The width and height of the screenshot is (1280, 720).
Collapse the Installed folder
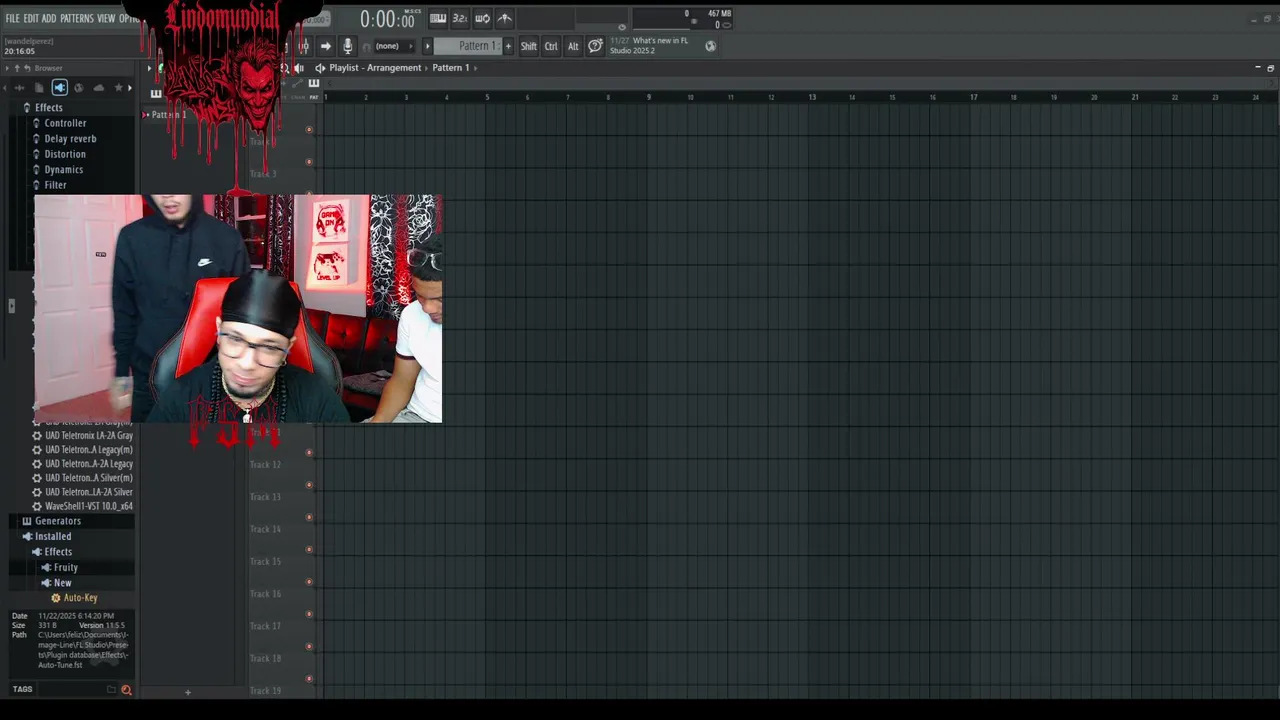tap(53, 537)
